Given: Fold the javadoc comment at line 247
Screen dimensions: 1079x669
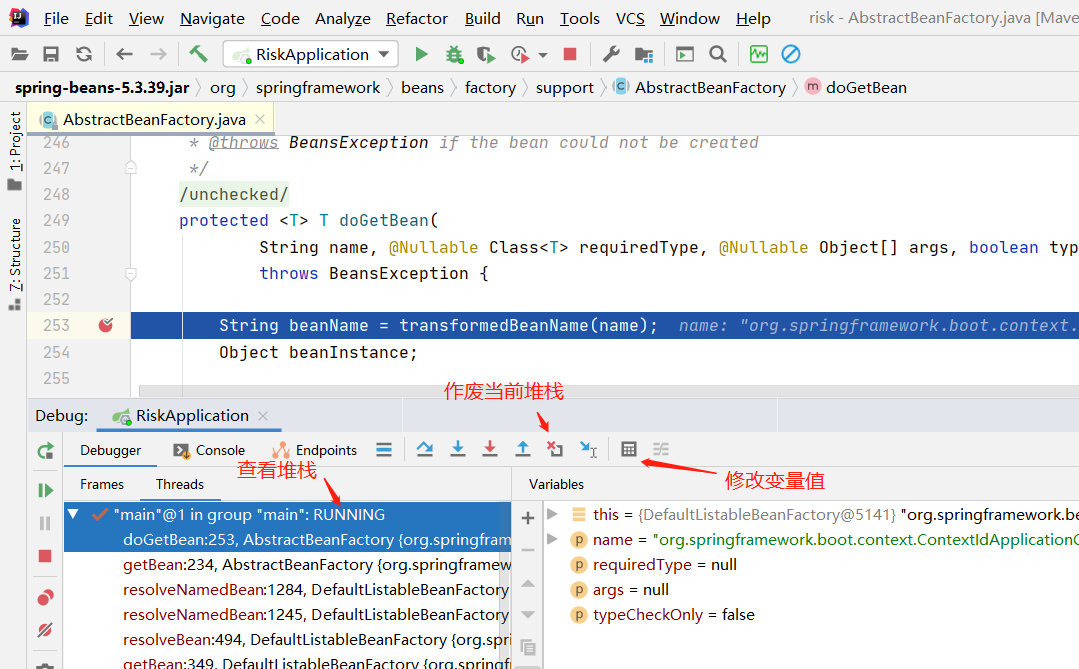Looking at the screenshot, I should pos(131,167).
